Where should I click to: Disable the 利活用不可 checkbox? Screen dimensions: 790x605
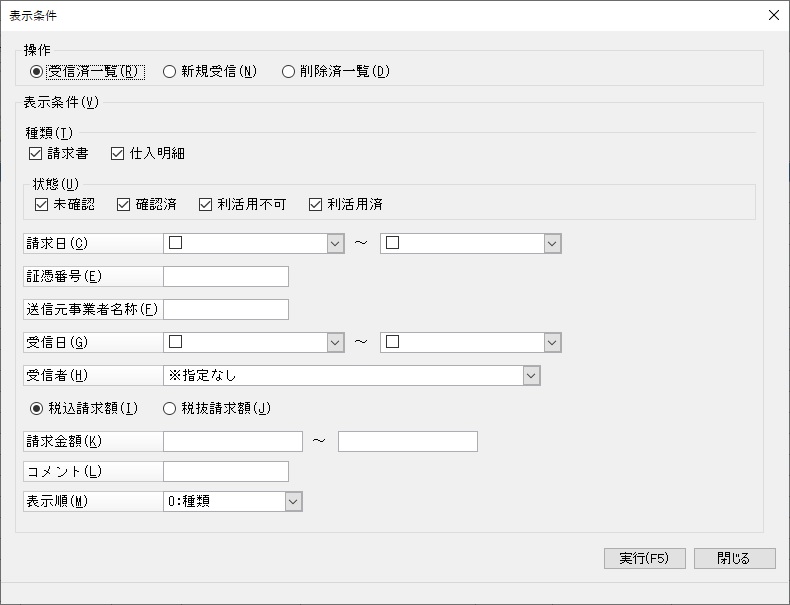(205, 205)
